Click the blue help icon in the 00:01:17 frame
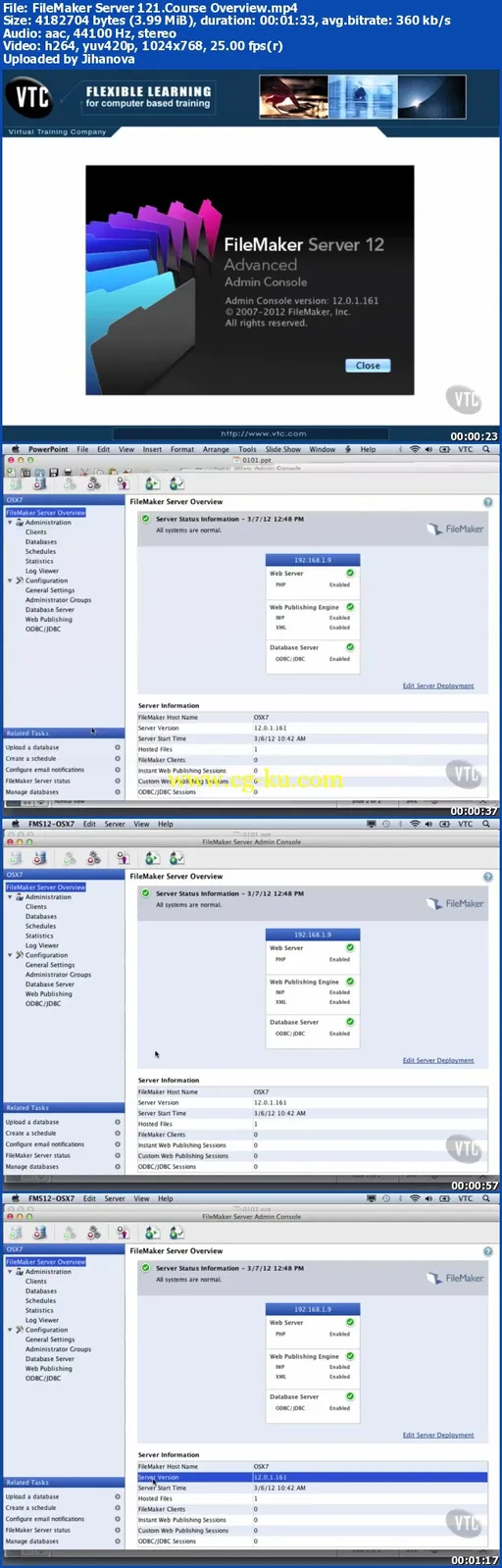 pos(487,1251)
